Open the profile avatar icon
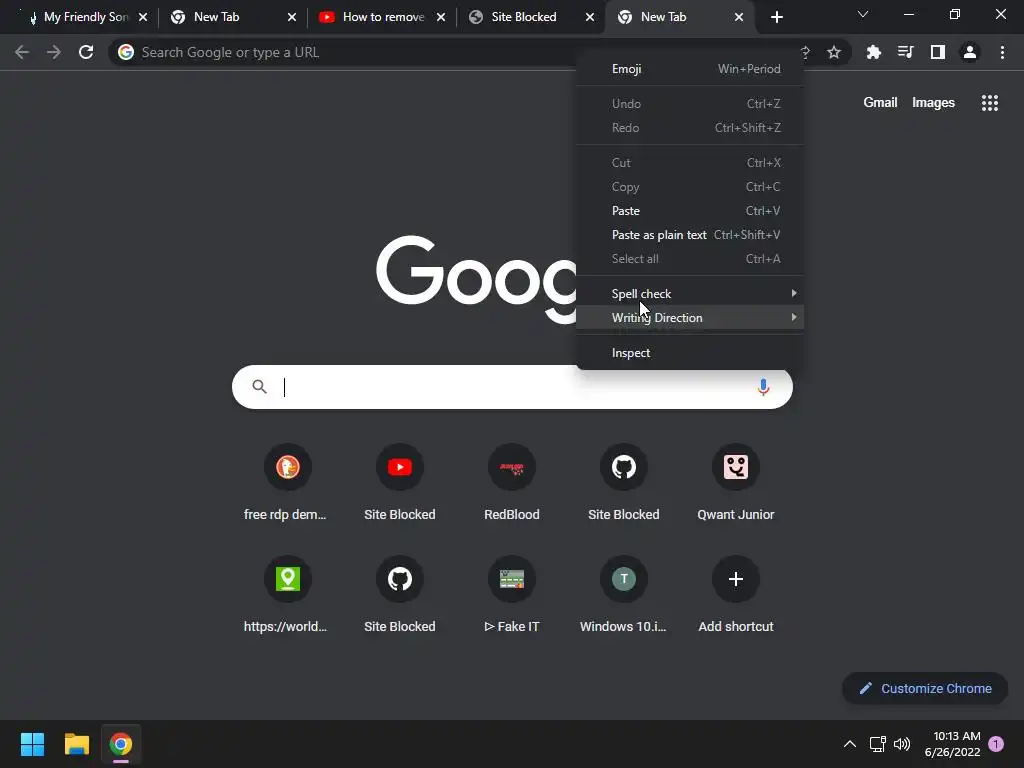Image resolution: width=1024 pixels, height=768 pixels. (970, 52)
